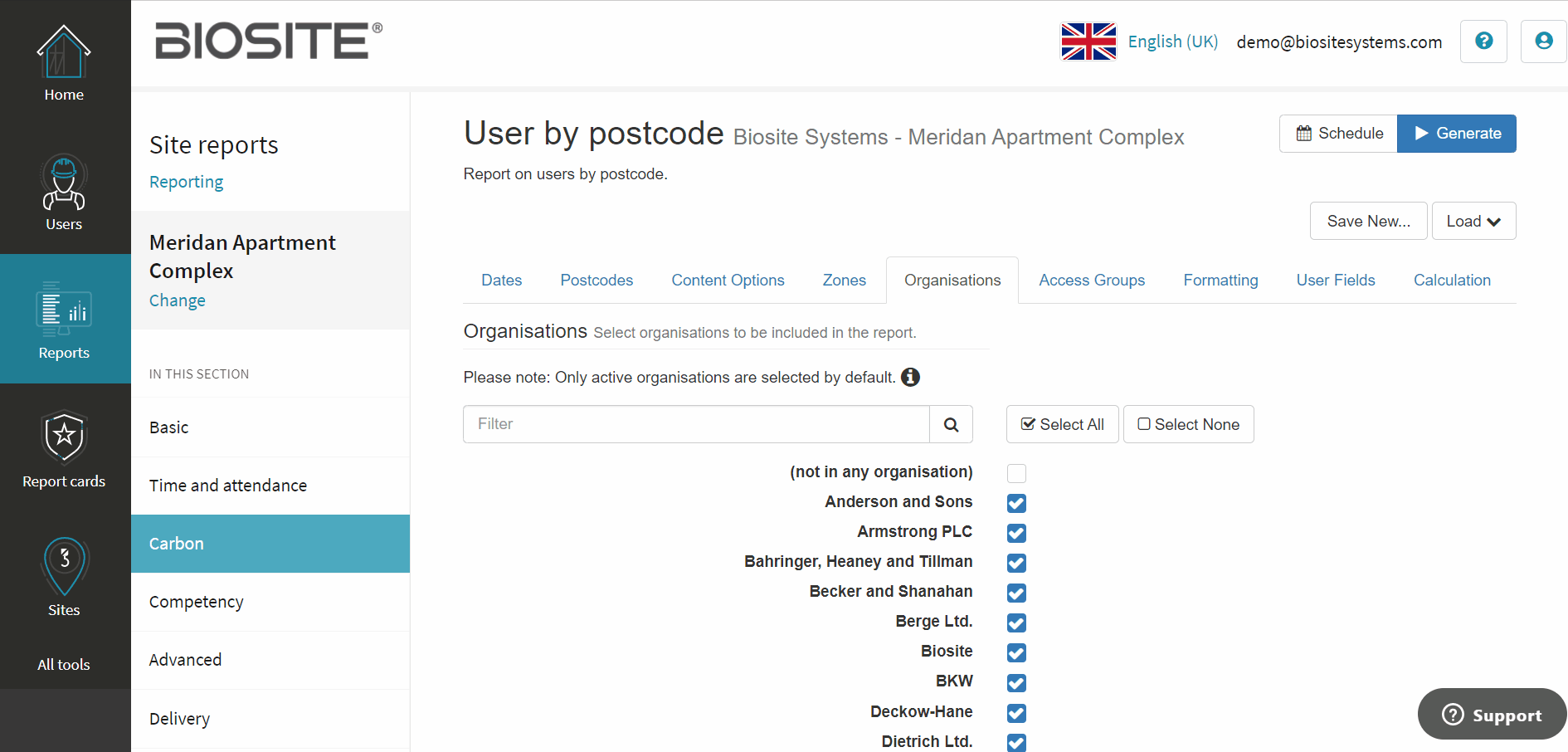The width and height of the screenshot is (1568, 752).
Task: Expand the Load dropdown
Action: (x=1473, y=222)
